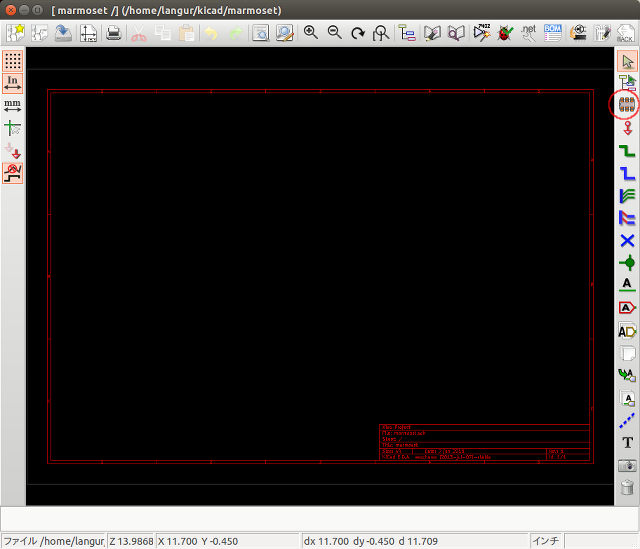Screen dimensions: 640x549
Task: Select the Place component tool
Action: (x=627, y=105)
